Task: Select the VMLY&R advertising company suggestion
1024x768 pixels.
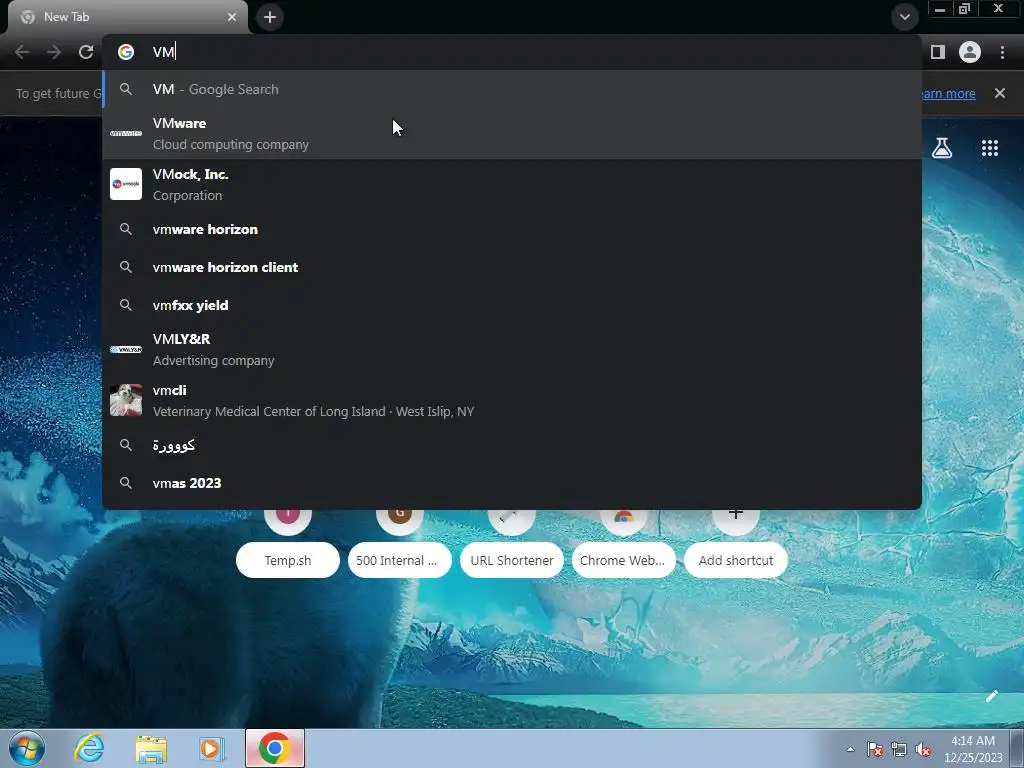Action: click(512, 349)
